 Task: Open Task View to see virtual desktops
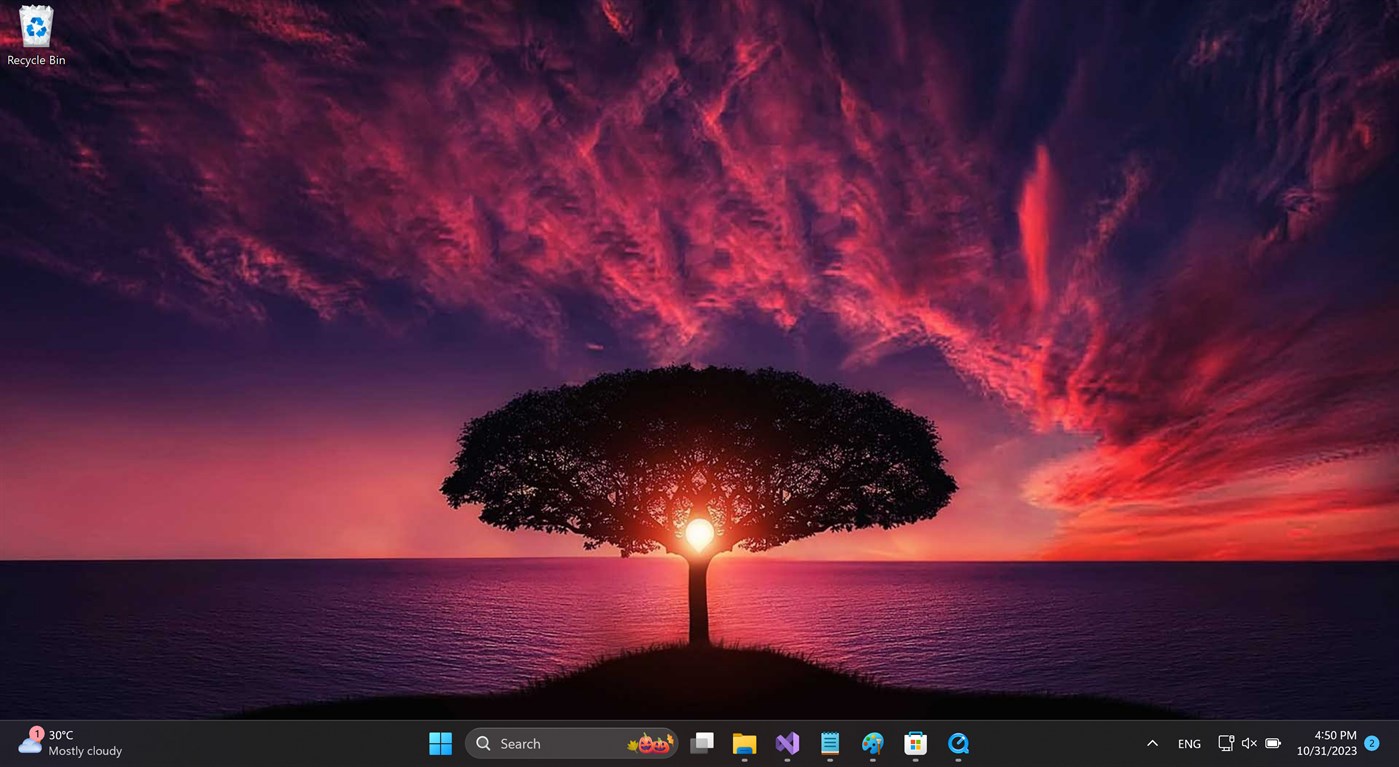[x=701, y=743]
